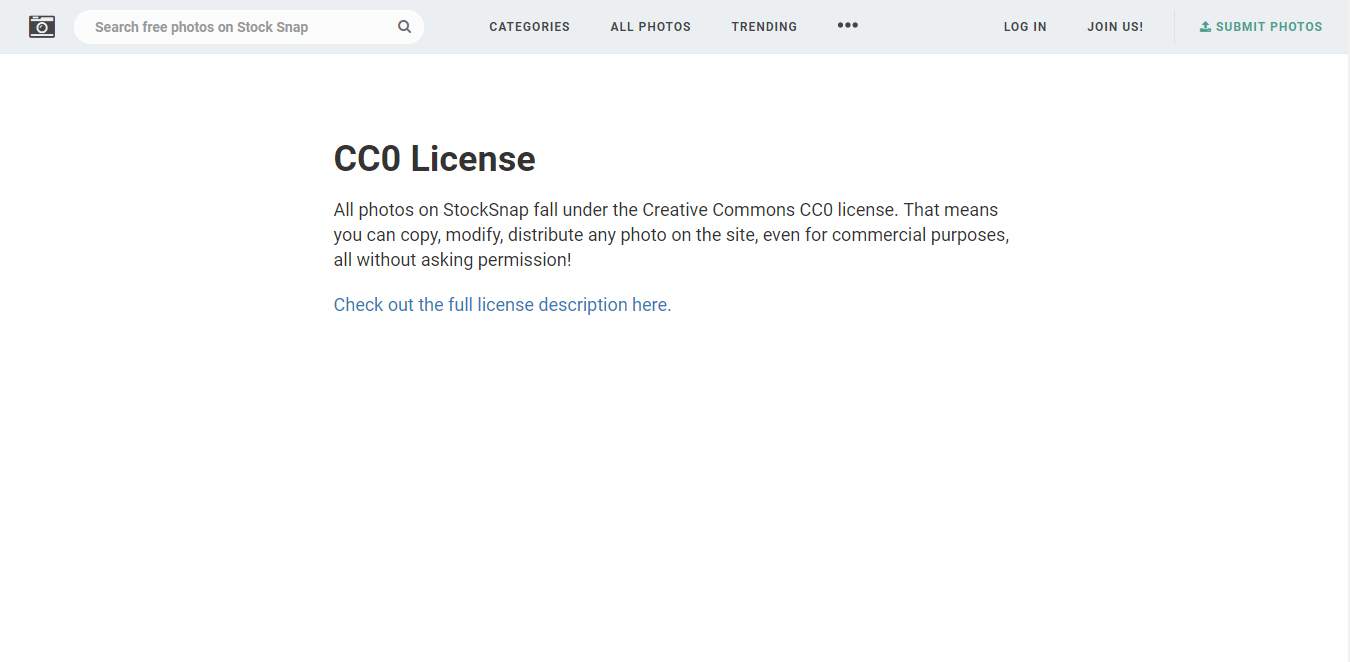
Task: Click the CC0 License heading
Action: click(x=434, y=159)
